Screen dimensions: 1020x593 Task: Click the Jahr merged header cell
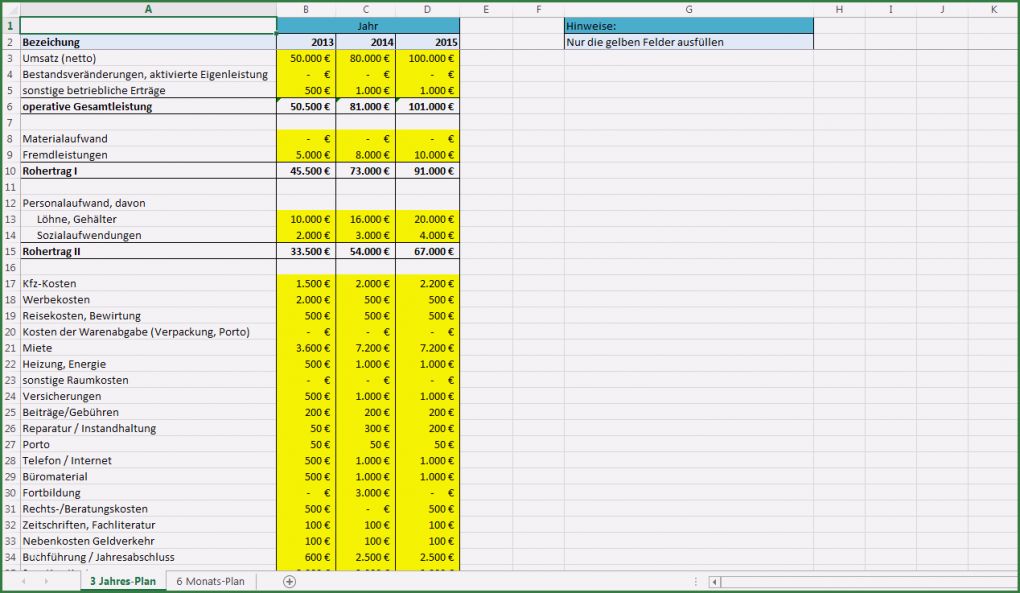(x=366, y=25)
